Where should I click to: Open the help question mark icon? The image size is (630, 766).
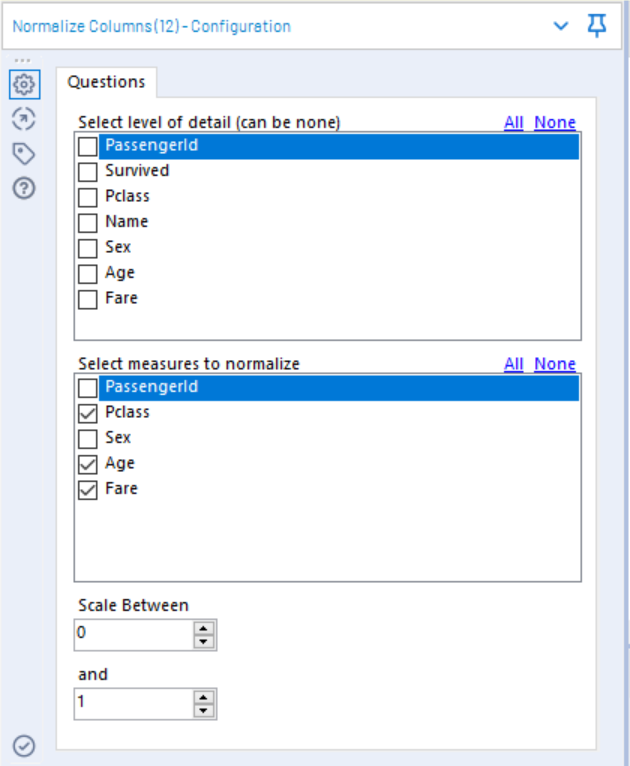coord(24,187)
